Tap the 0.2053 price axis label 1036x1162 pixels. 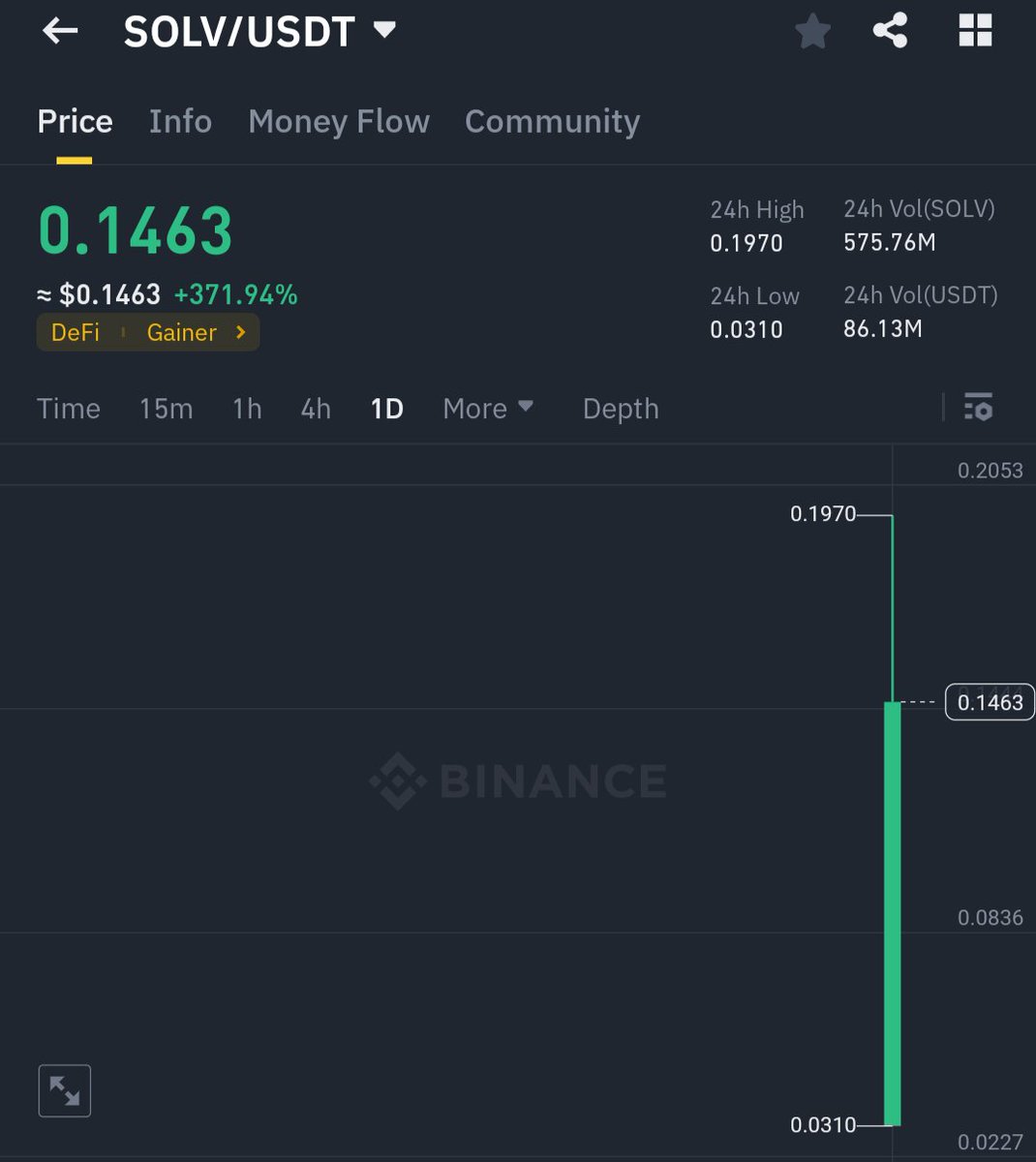[x=990, y=471]
